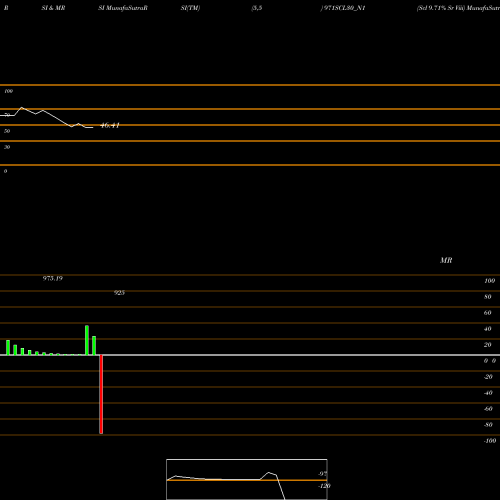Click the 100 label on RSI axis
Image resolution: width=500 pixels, height=500 pixels.
point(8,91)
